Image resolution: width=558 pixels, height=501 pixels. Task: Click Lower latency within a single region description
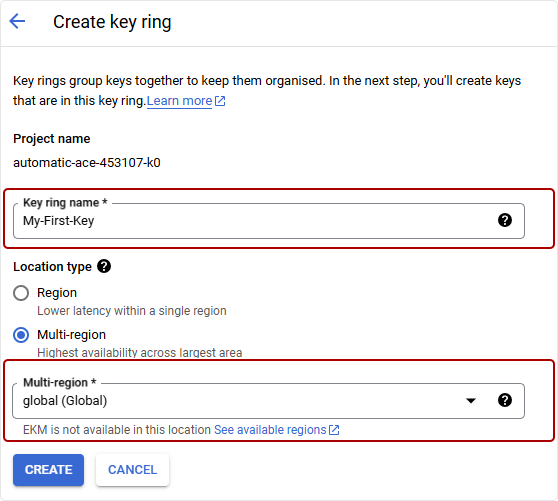(132, 311)
